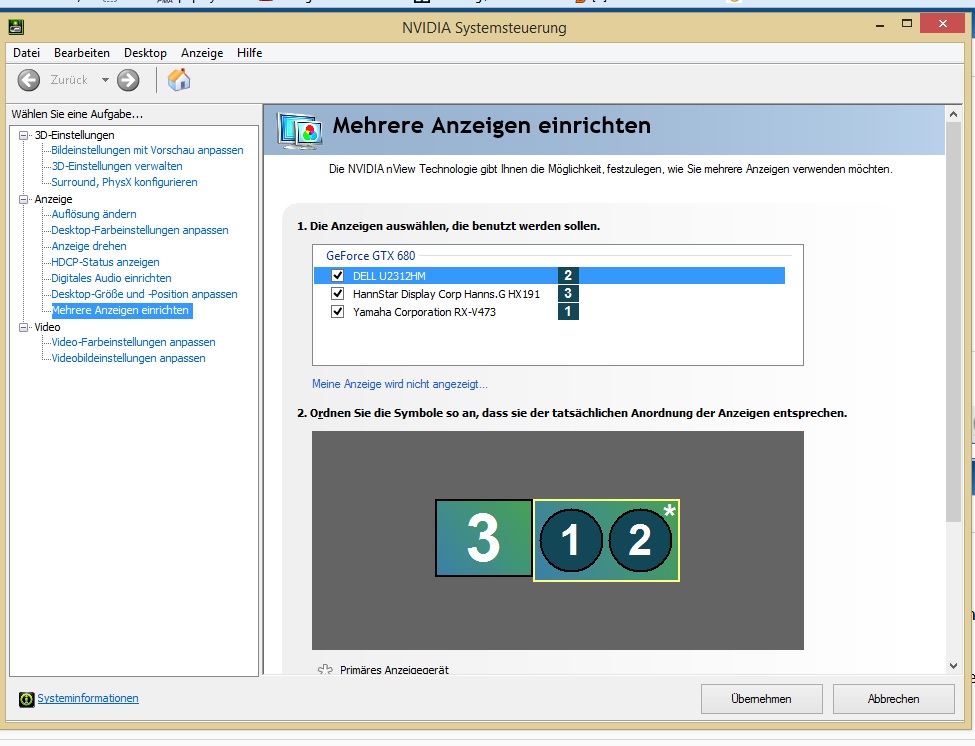Viewport: 975px width, 746px height.
Task: Open 'Meine Anzeige wird nicht angezeigt...' link
Action: pos(400,384)
